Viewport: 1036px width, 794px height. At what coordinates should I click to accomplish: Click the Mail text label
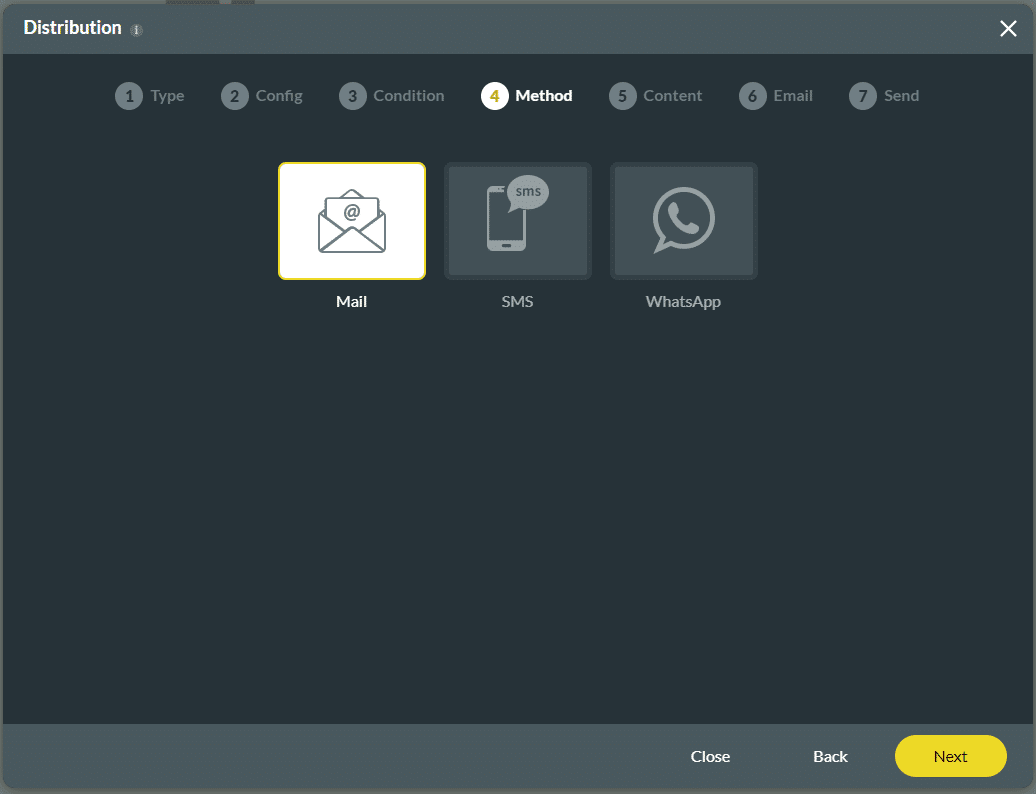coord(351,301)
